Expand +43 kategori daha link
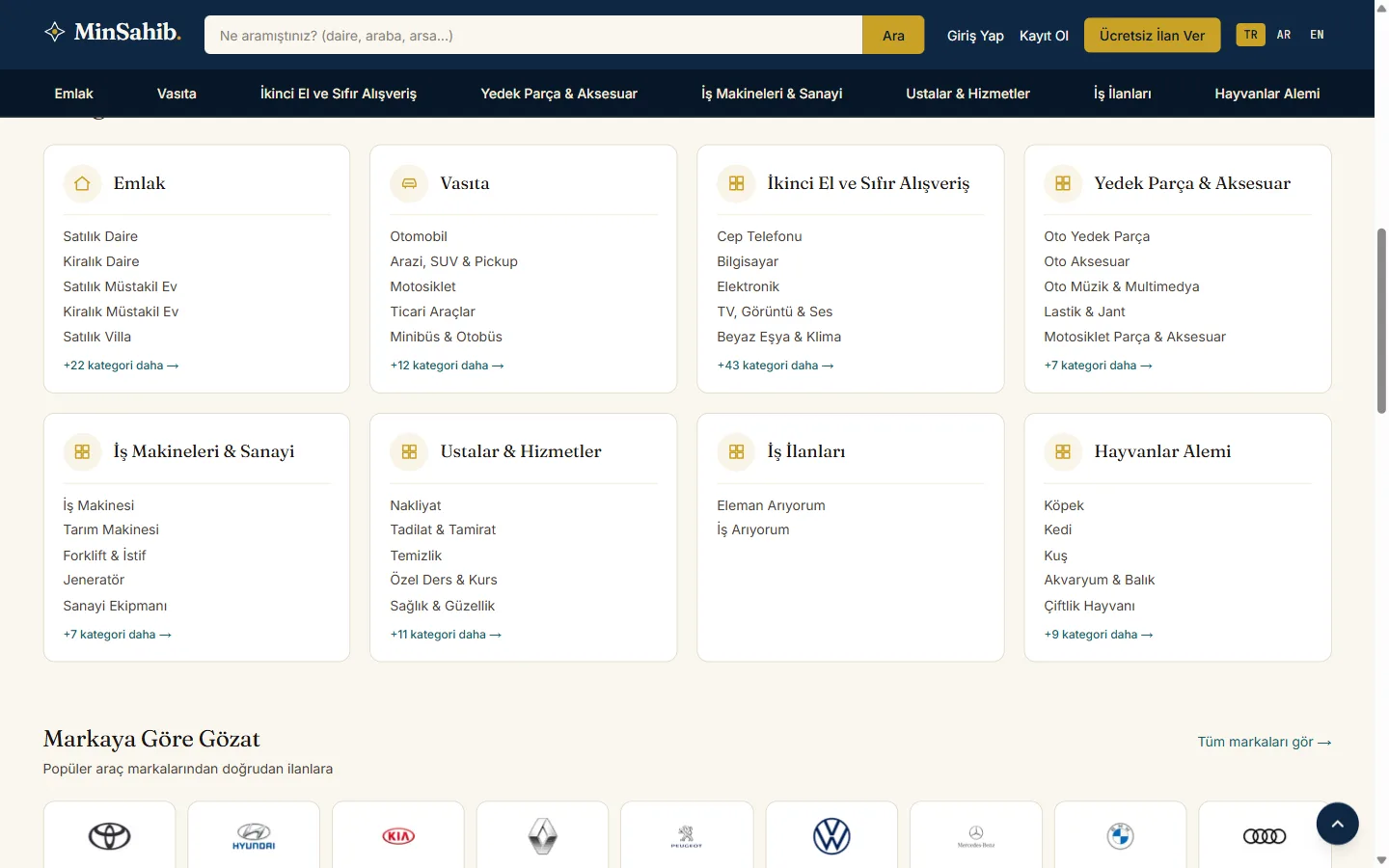Viewport: 1389px width, 868px height. click(x=776, y=366)
